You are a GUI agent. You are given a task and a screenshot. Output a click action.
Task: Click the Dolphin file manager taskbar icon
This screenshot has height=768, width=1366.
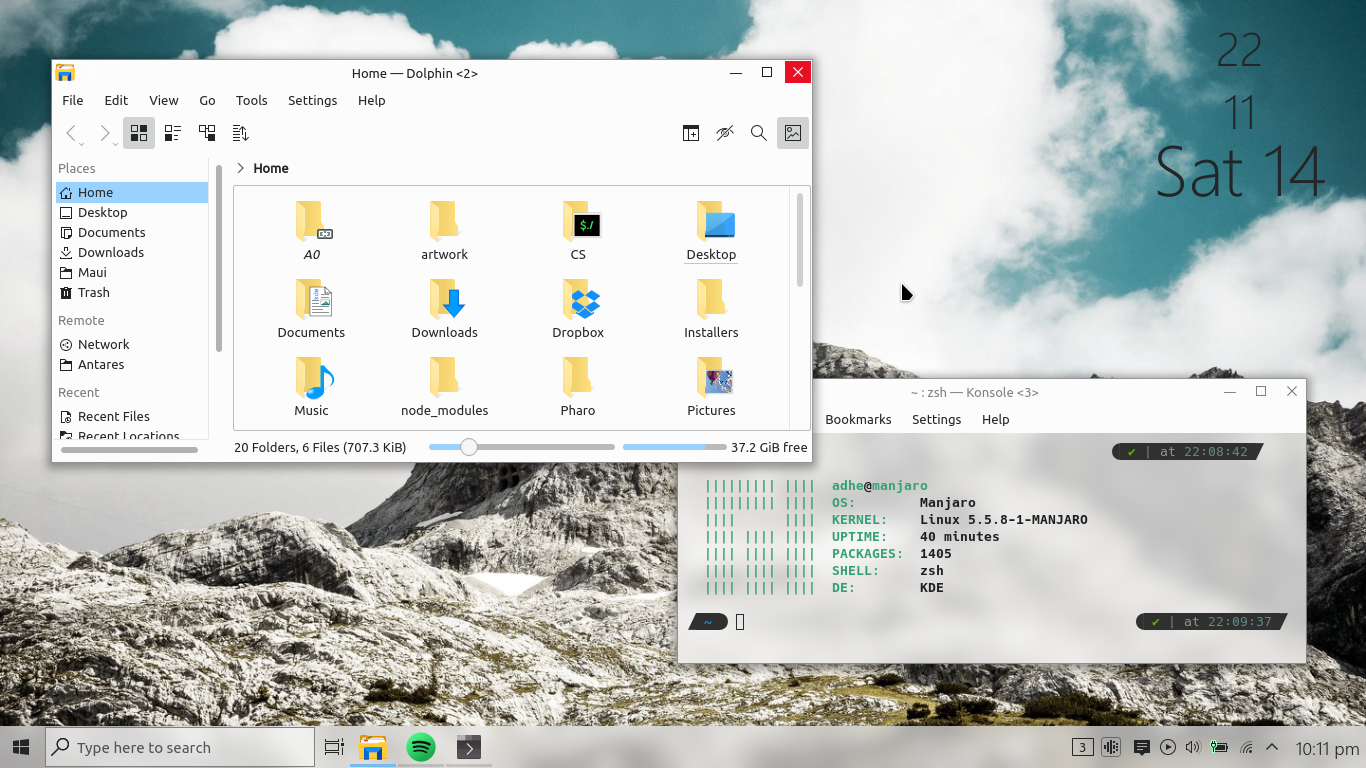(373, 747)
